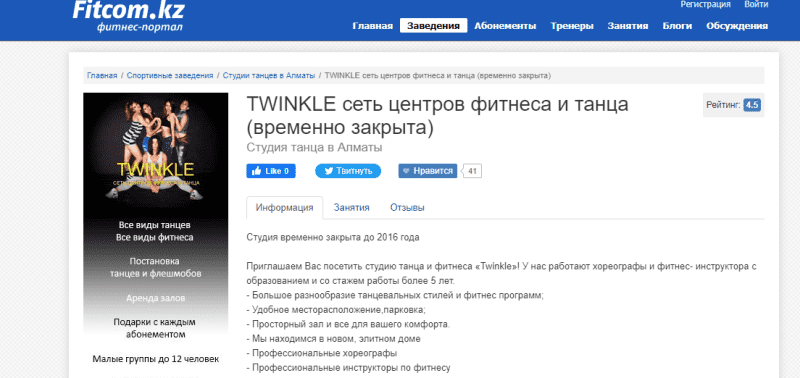The image size is (800, 378).
Task: Click the line Мы находимся в новом, элитном доме
Action: tap(333, 339)
